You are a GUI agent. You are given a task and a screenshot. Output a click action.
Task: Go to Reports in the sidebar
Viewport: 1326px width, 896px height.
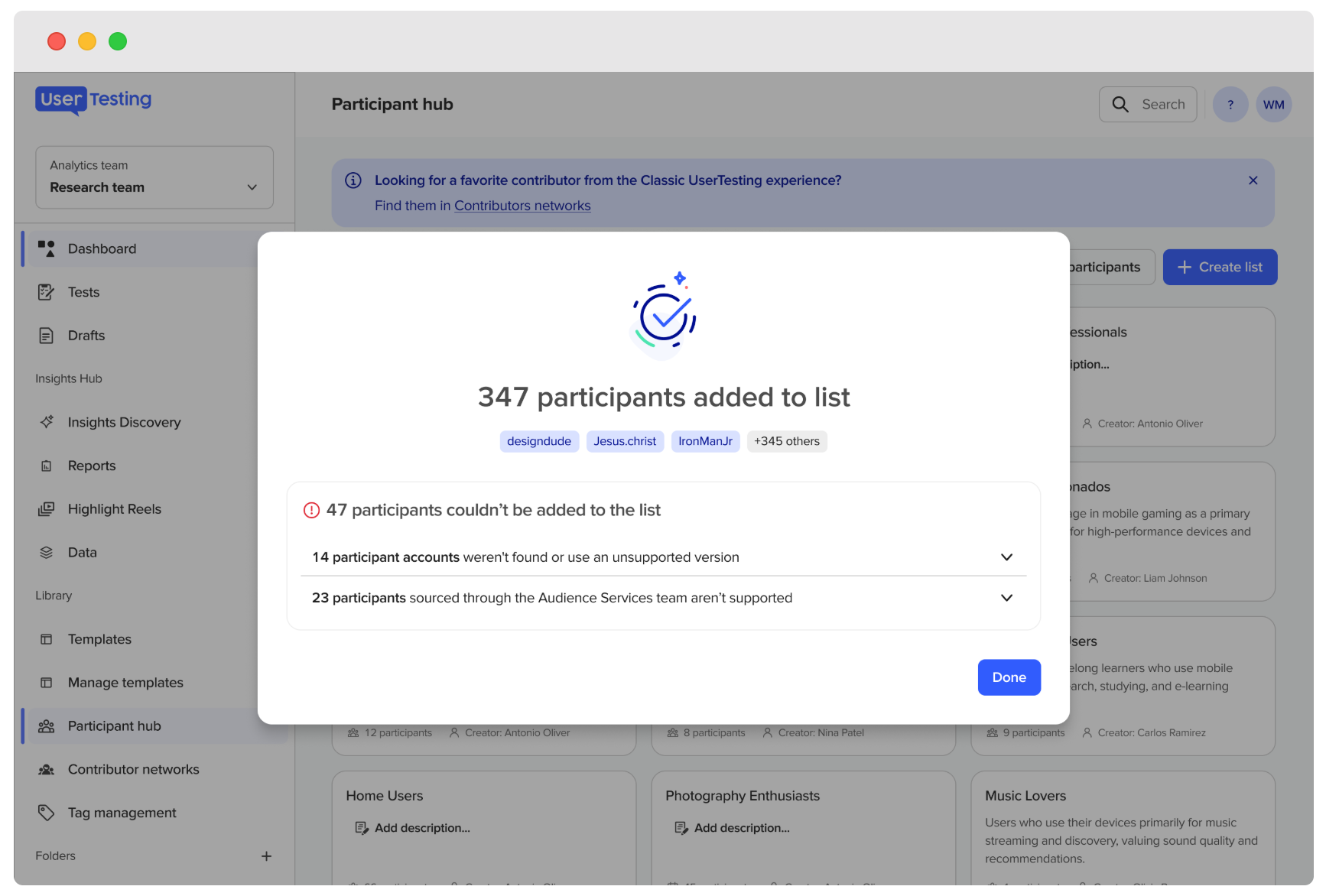(92, 466)
